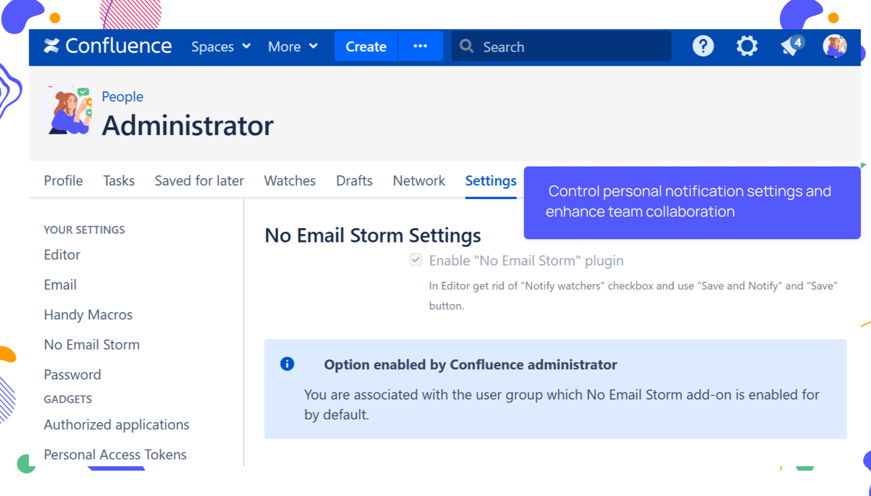This screenshot has height=496, width=871.
Task: Switch to the Profile tab
Action: [x=63, y=181]
